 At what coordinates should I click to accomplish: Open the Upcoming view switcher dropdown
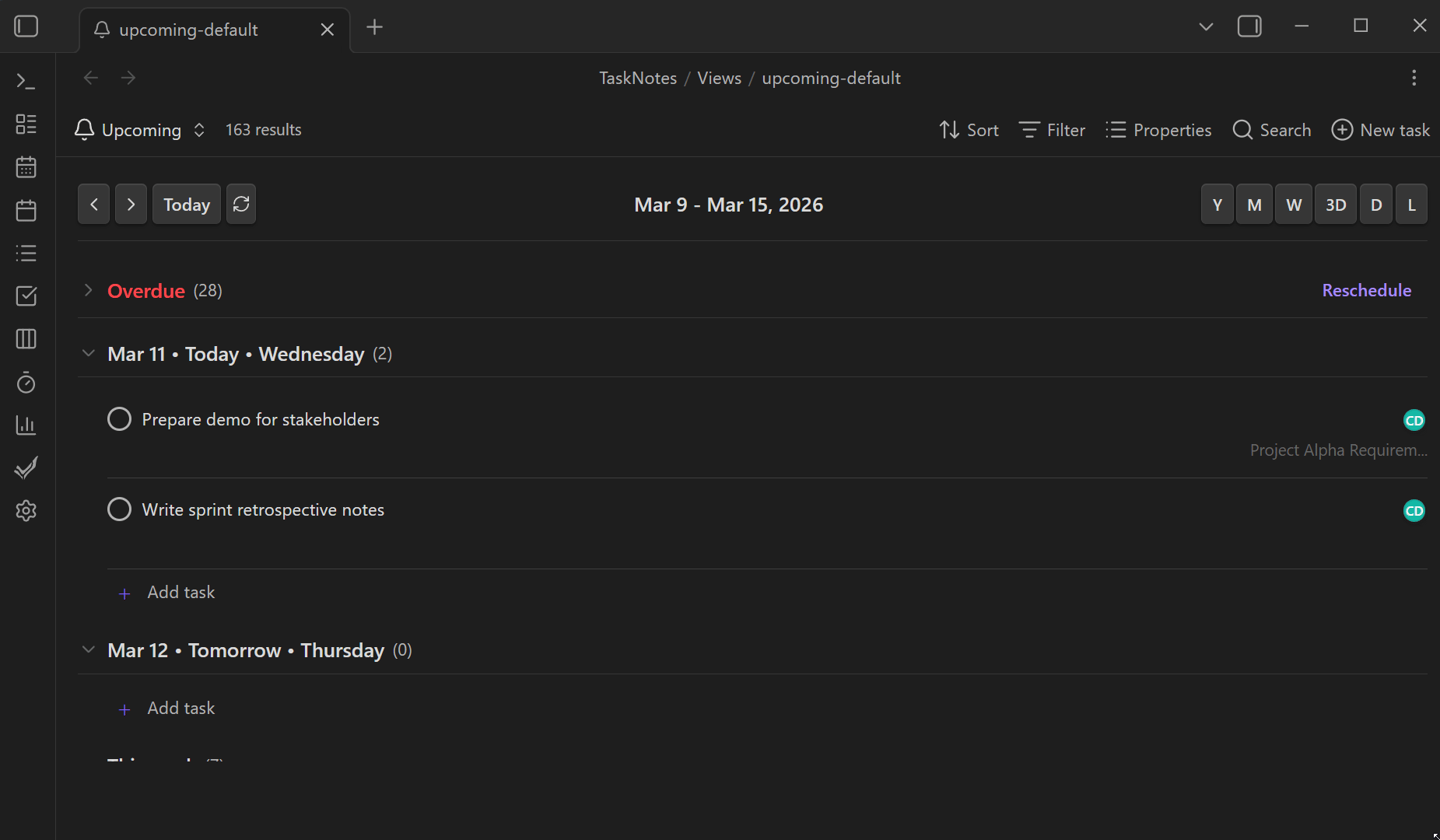coord(199,130)
